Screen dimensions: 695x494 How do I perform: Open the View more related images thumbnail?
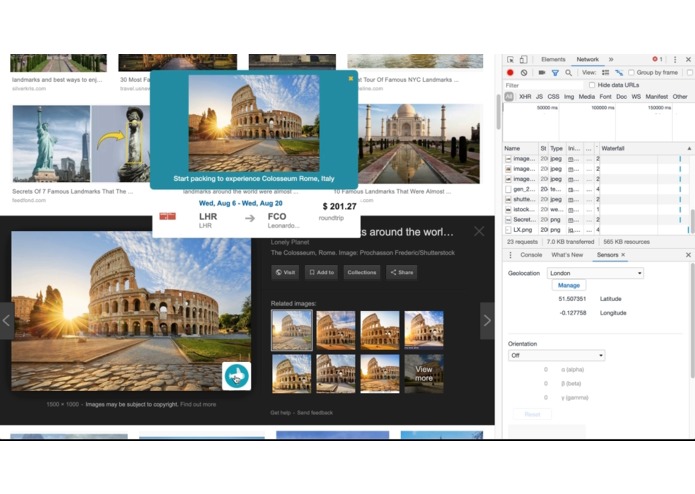click(x=424, y=373)
